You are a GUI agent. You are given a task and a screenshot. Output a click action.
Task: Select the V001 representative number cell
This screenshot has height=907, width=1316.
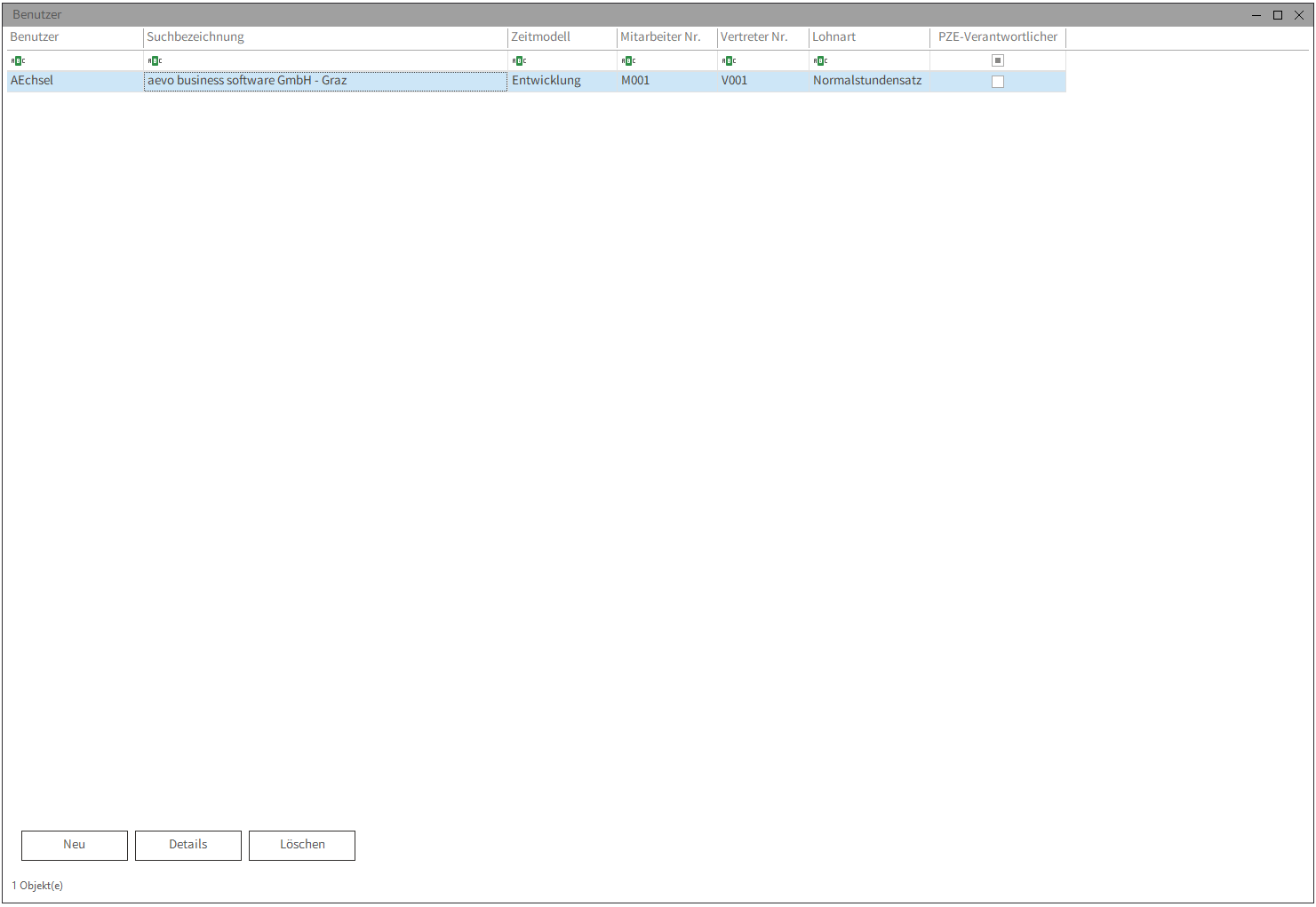(x=763, y=81)
